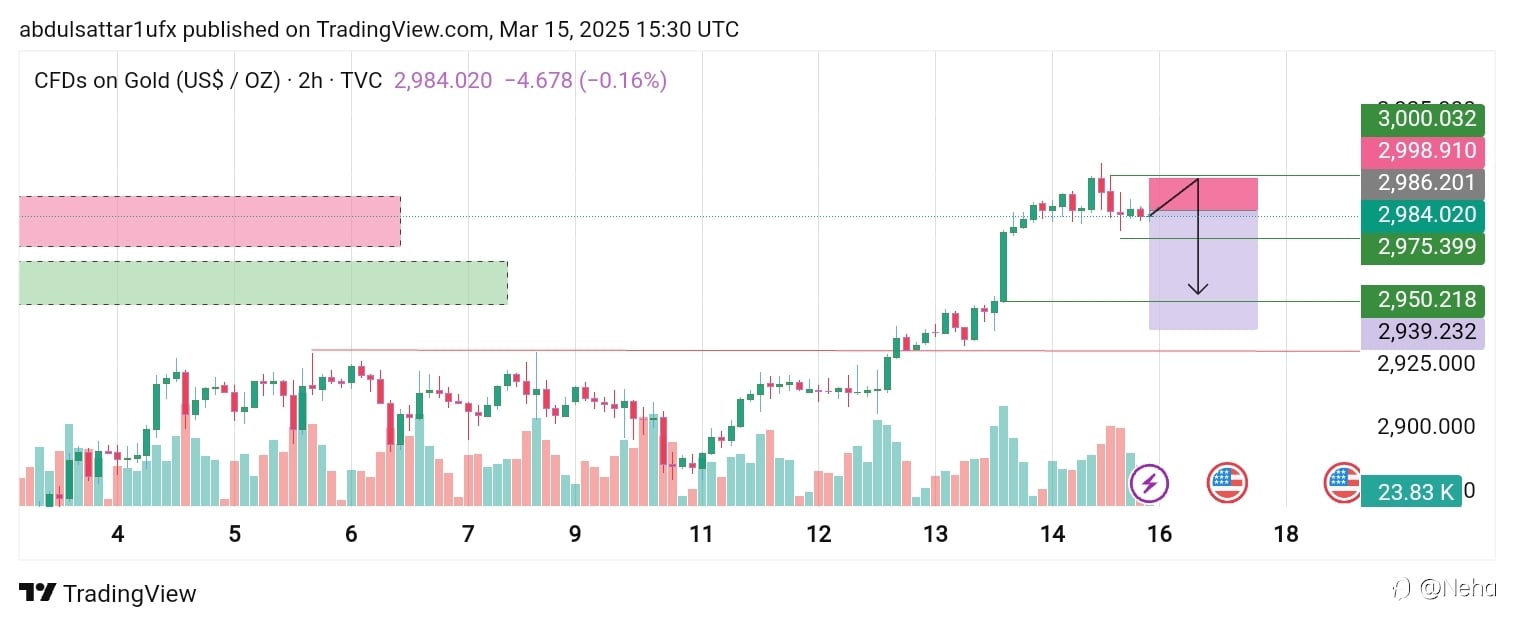1514x626 pixels.
Task: Select the 3,000.032 green price label
Action: coord(1423,120)
